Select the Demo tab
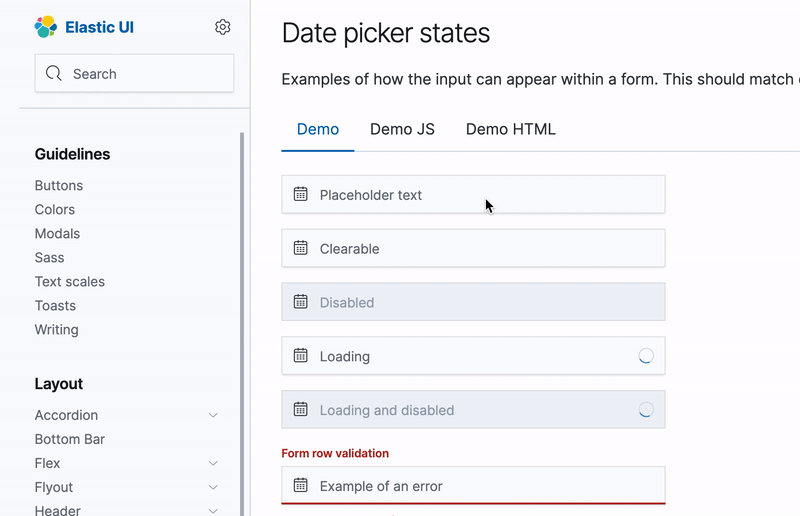The width and height of the screenshot is (800, 516). point(318,129)
